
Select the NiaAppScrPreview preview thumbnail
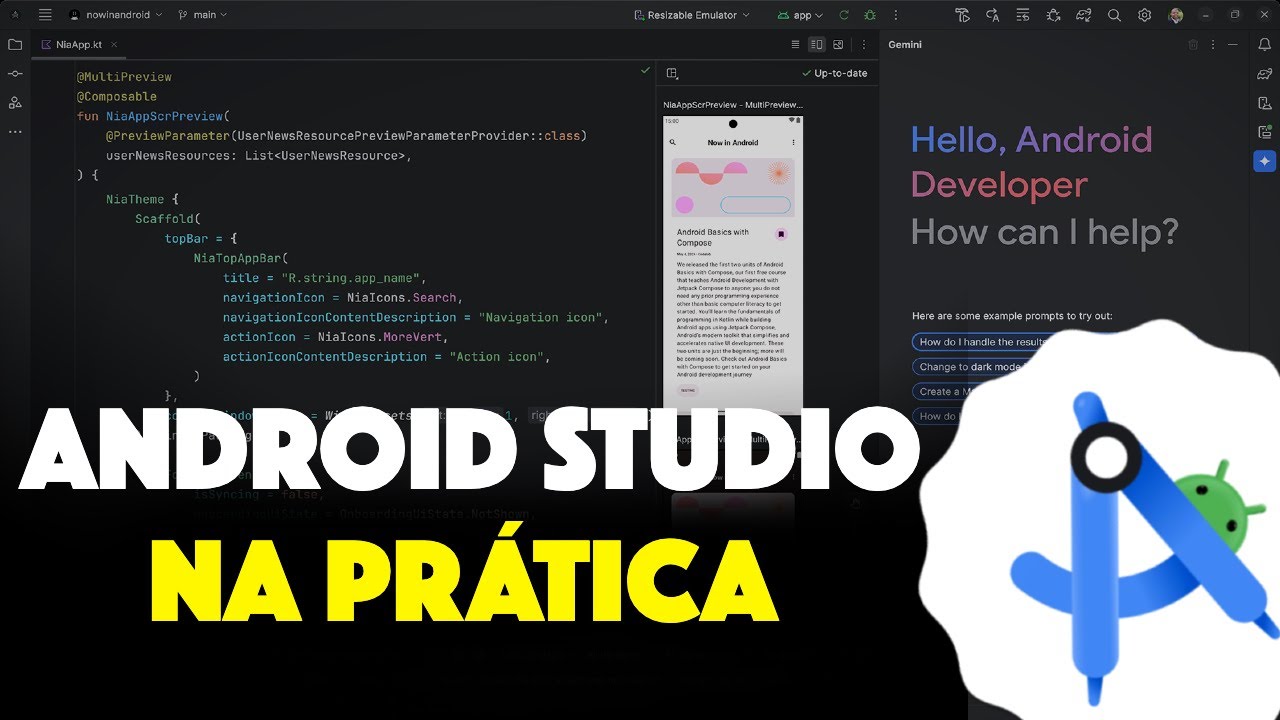pyautogui.click(x=733, y=265)
